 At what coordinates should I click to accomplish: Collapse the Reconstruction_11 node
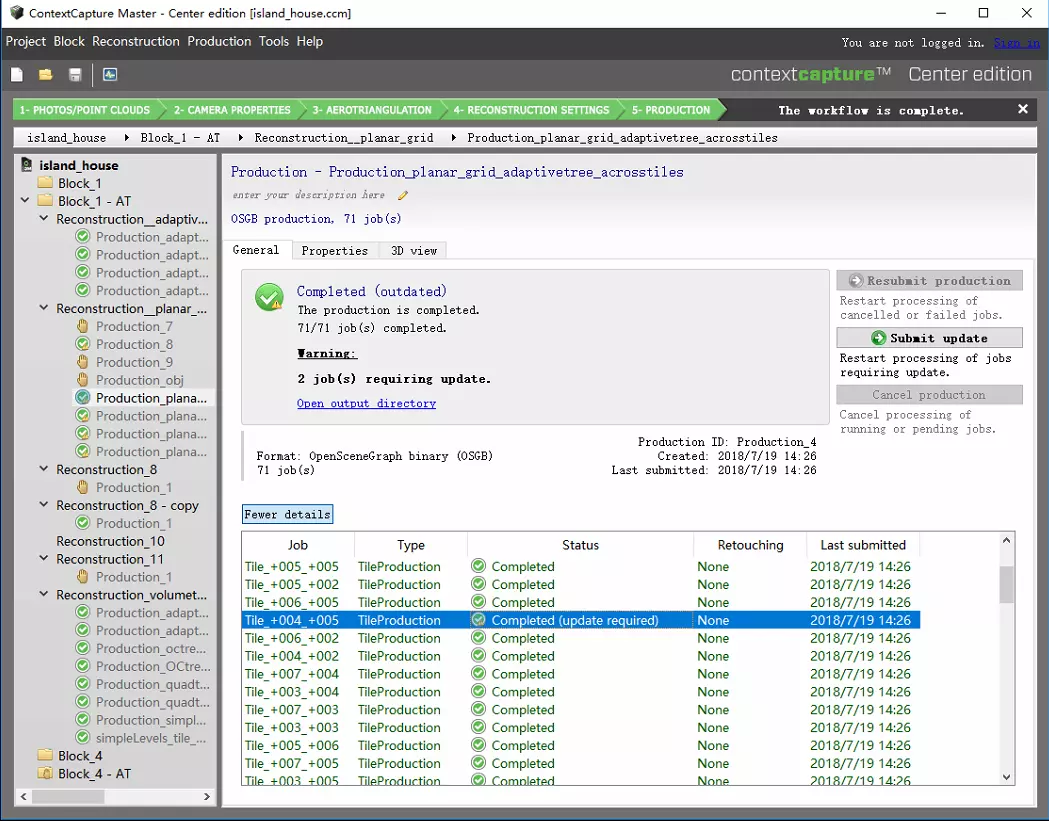click(x=43, y=558)
